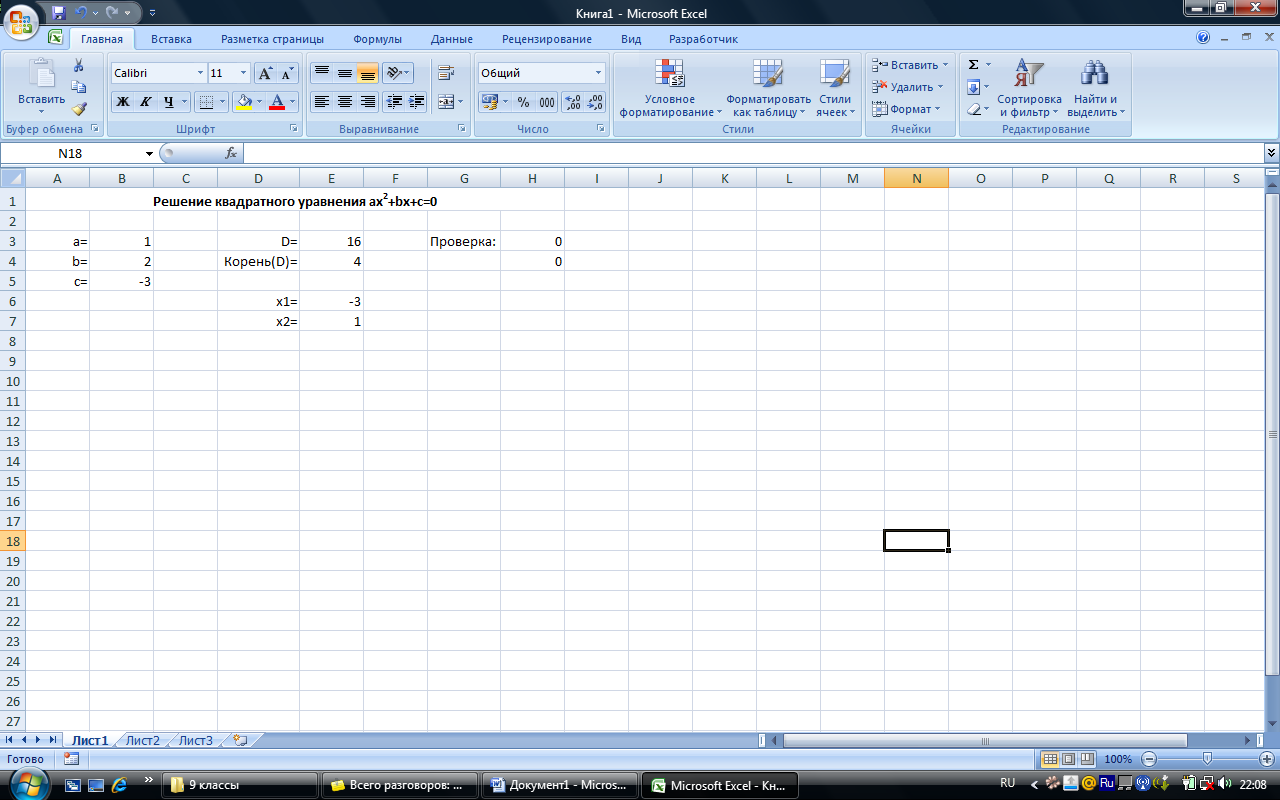Click the Вставить paste button
The image size is (1280, 800).
(41, 88)
